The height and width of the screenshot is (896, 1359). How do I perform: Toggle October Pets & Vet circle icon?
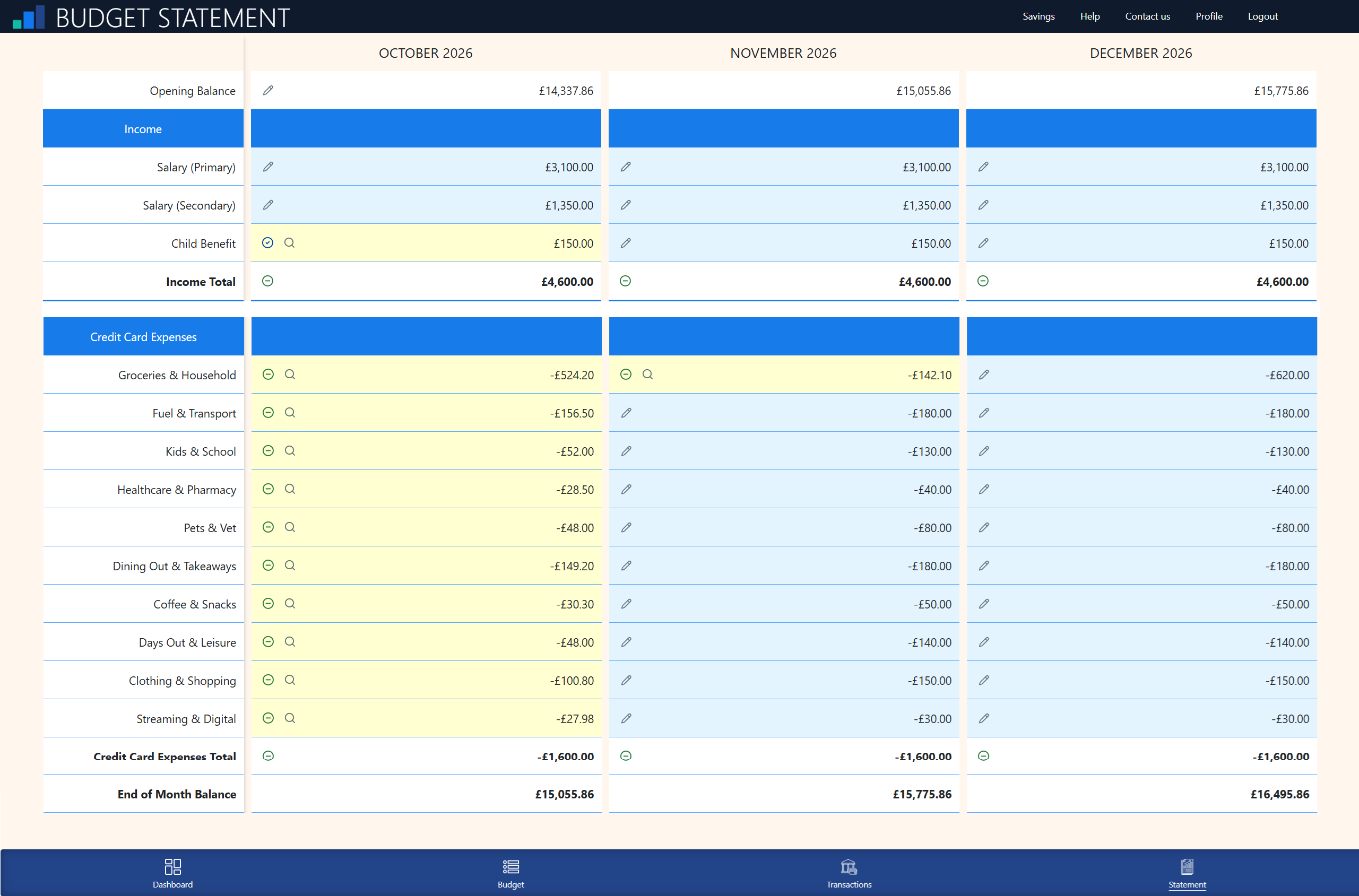point(268,527)
